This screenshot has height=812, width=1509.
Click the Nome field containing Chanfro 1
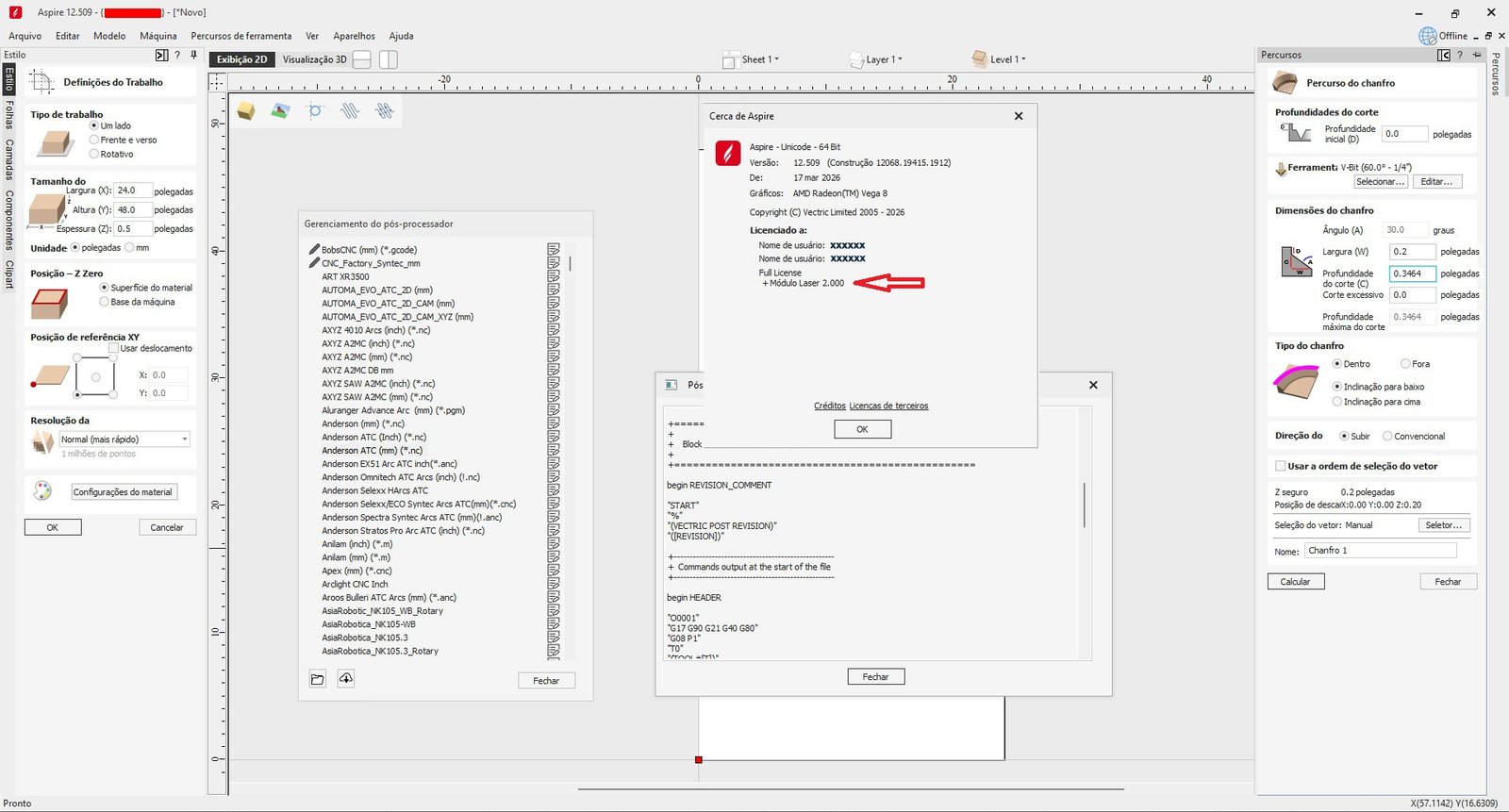(1381, 551)
